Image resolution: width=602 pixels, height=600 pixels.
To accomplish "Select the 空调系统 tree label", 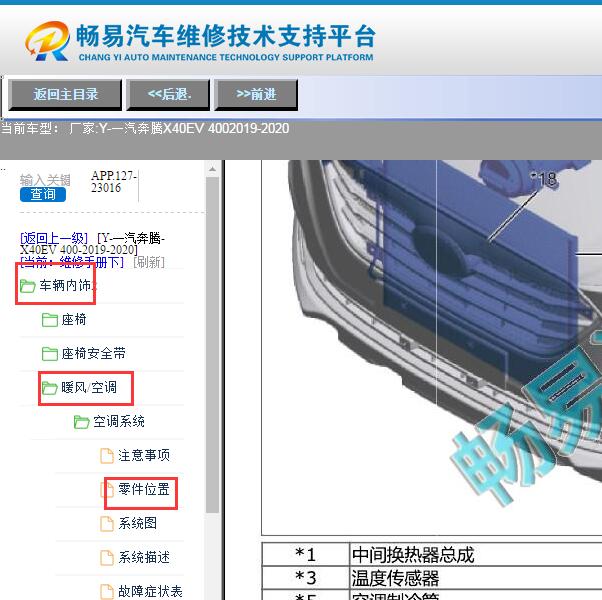I will click(x=119, y=421).
